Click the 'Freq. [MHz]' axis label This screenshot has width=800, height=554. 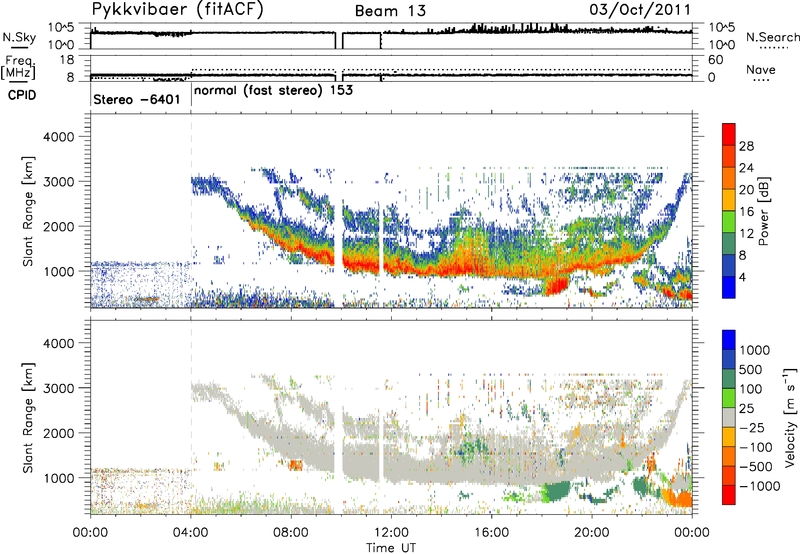tap(19, 68)
